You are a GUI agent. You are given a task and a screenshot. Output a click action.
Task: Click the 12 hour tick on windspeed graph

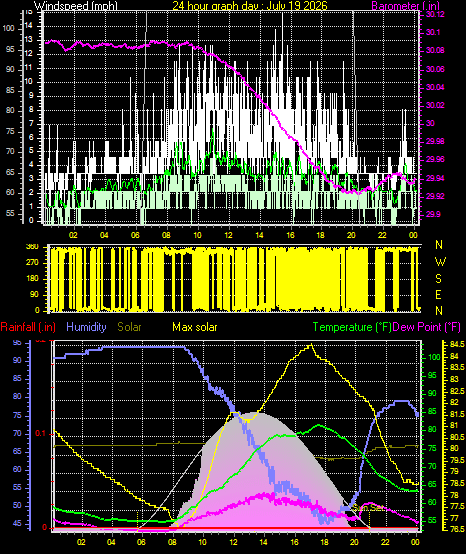click(x=229, y=235)
